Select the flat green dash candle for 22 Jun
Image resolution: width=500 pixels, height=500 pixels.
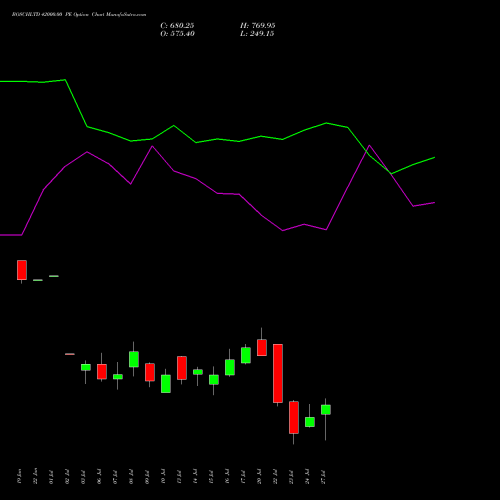(x=38, y=280)
